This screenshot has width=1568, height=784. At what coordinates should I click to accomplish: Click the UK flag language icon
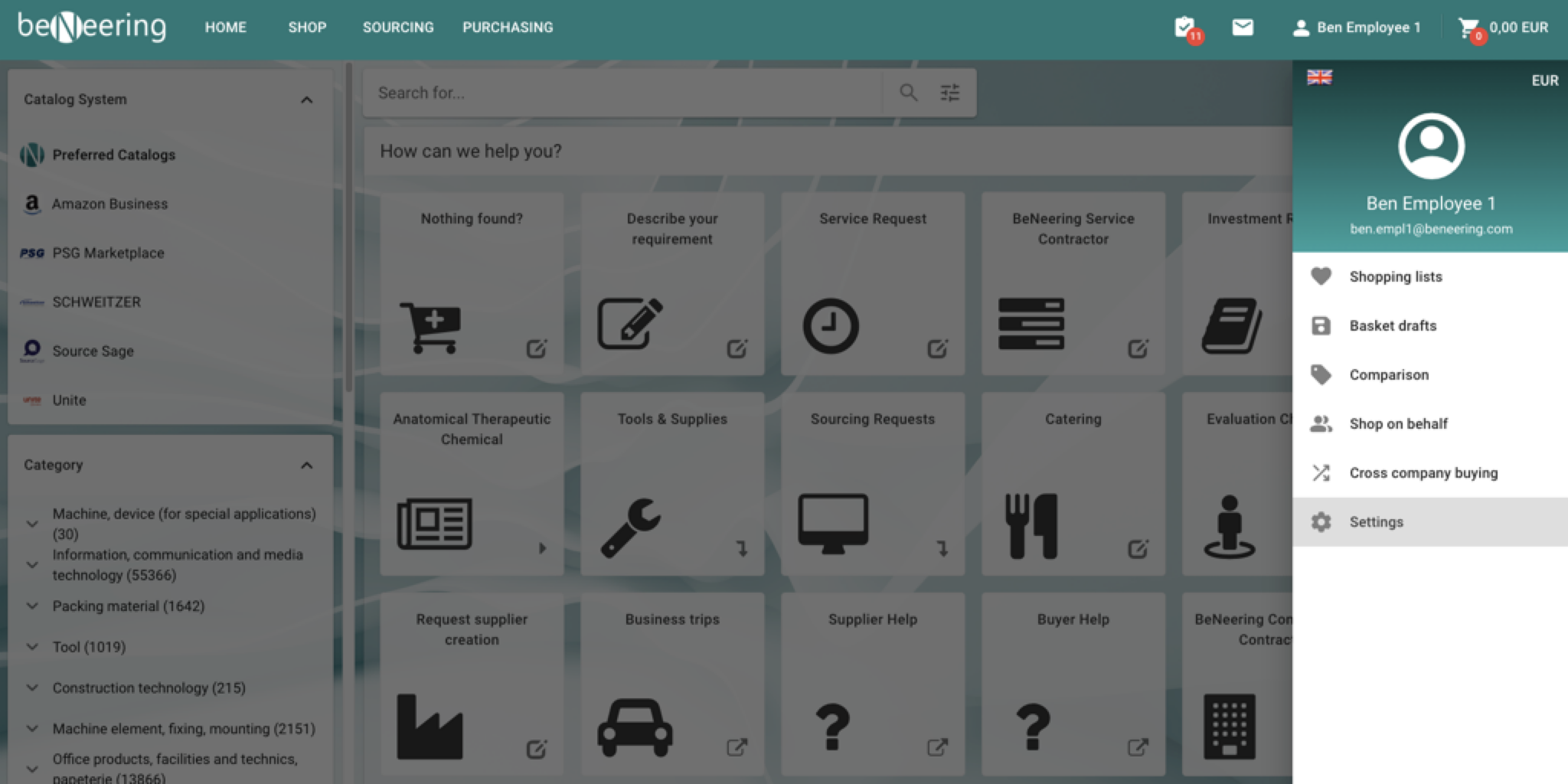tap(1318, 77)
